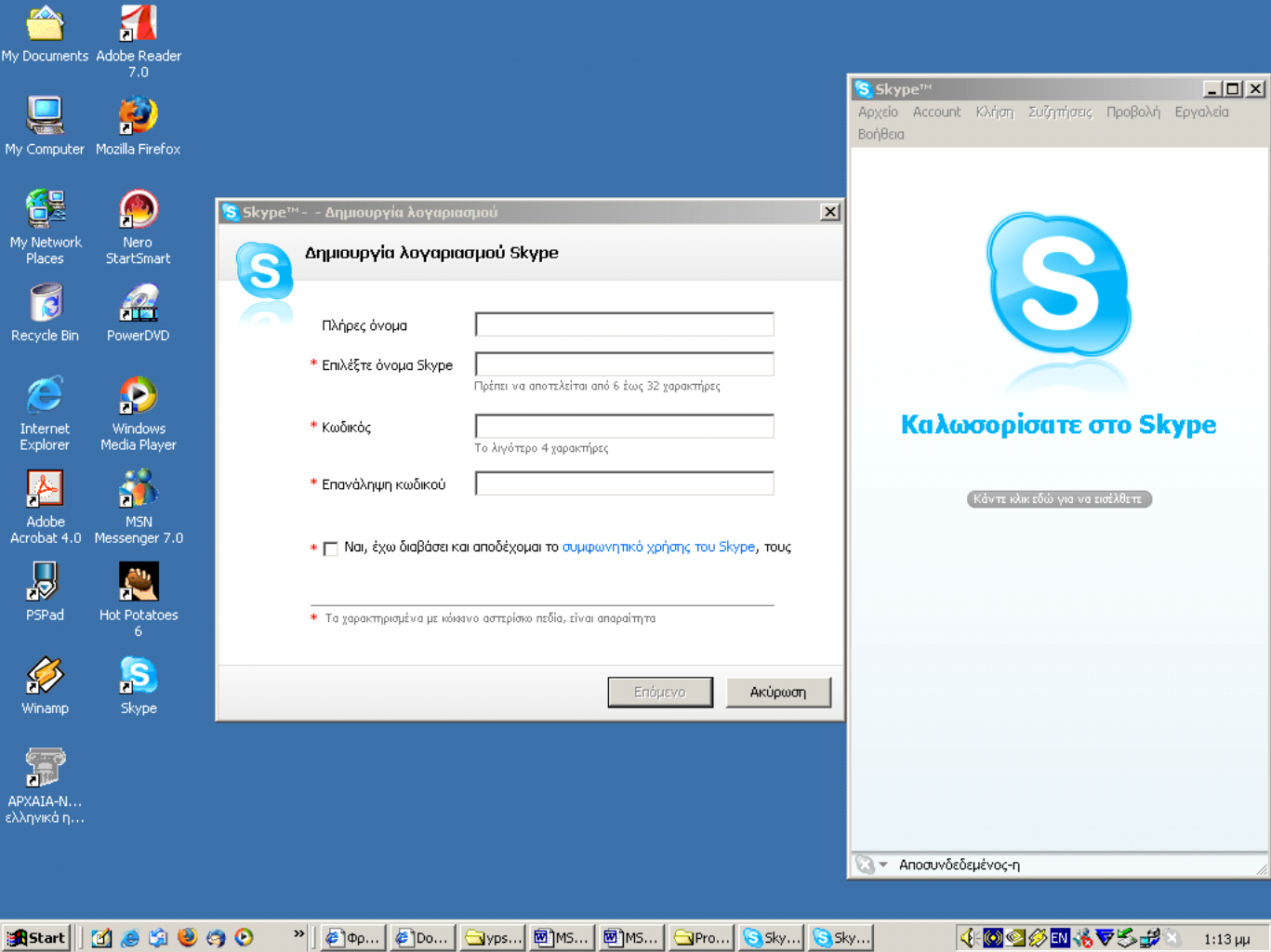Viewport: 1271px width, 952px height.
Task: Open the Αρχείο menu in Skype
Action: 878,112
